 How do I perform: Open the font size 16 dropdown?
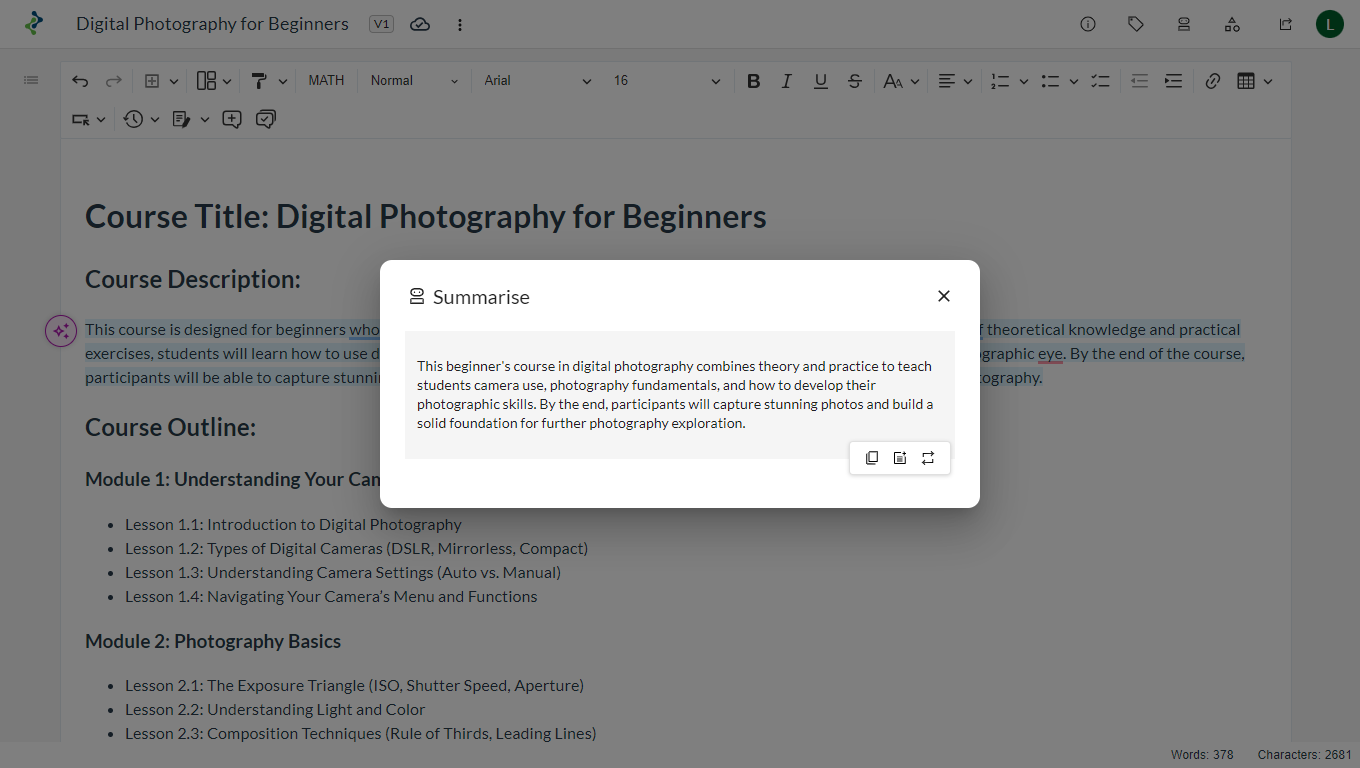coord(666,81)
